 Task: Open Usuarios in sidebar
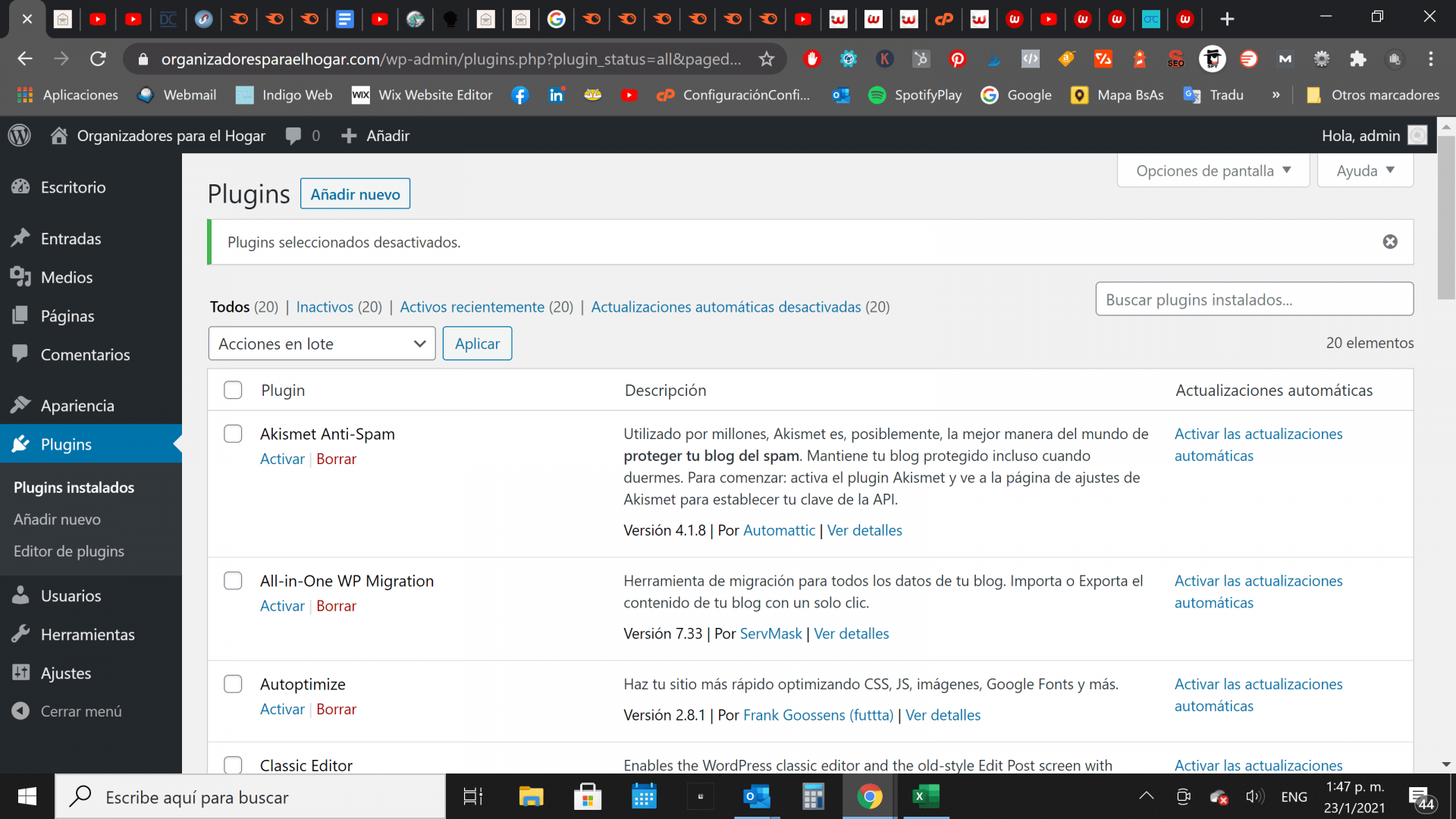[71, 596]
